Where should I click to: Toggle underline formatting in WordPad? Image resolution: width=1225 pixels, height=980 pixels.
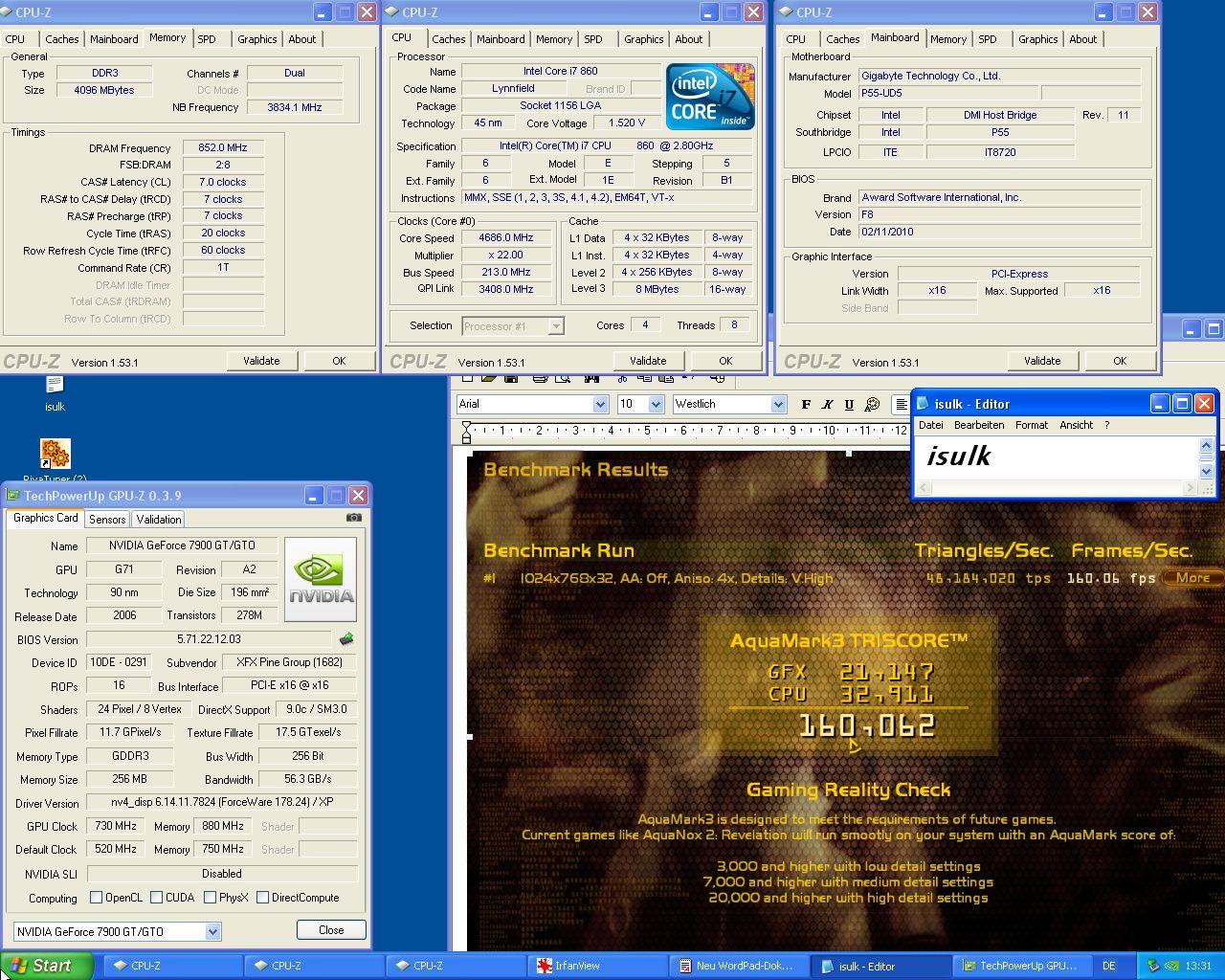tap(849, 405)
